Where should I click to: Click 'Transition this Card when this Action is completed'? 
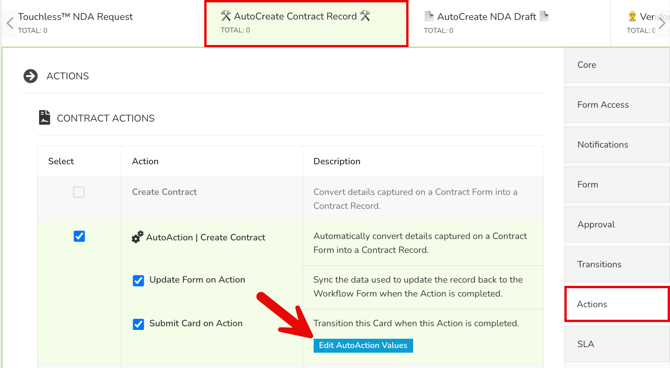point(416,323)
